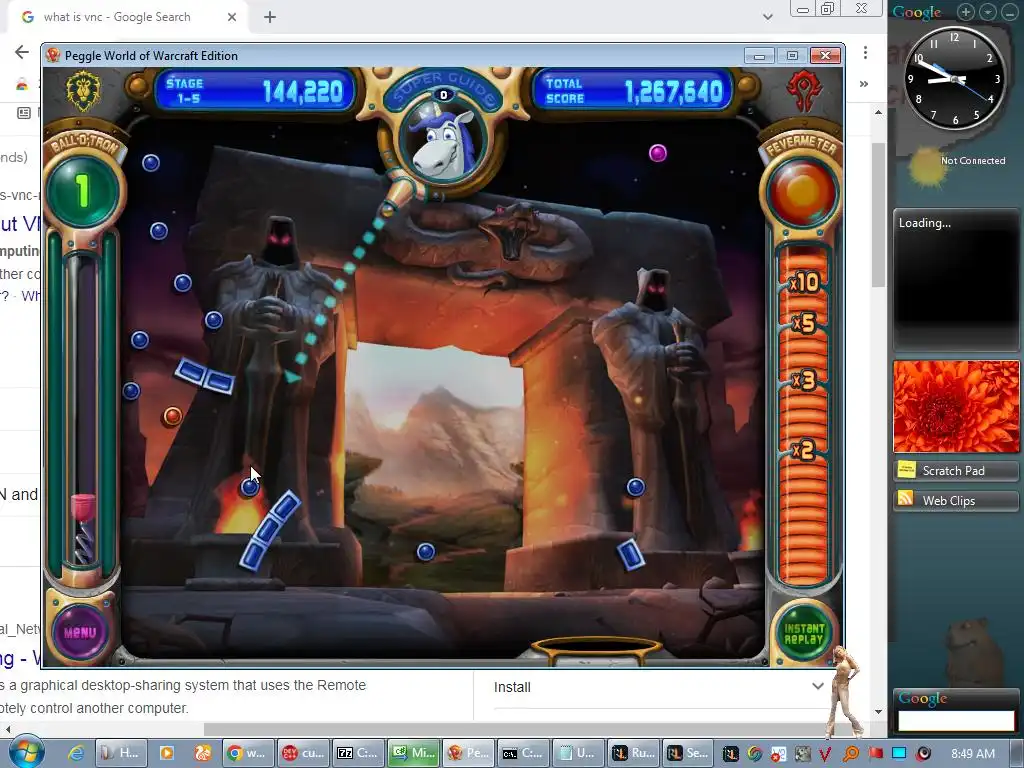
Task: Click the media player taskbar icon
Action: [167, 753]
